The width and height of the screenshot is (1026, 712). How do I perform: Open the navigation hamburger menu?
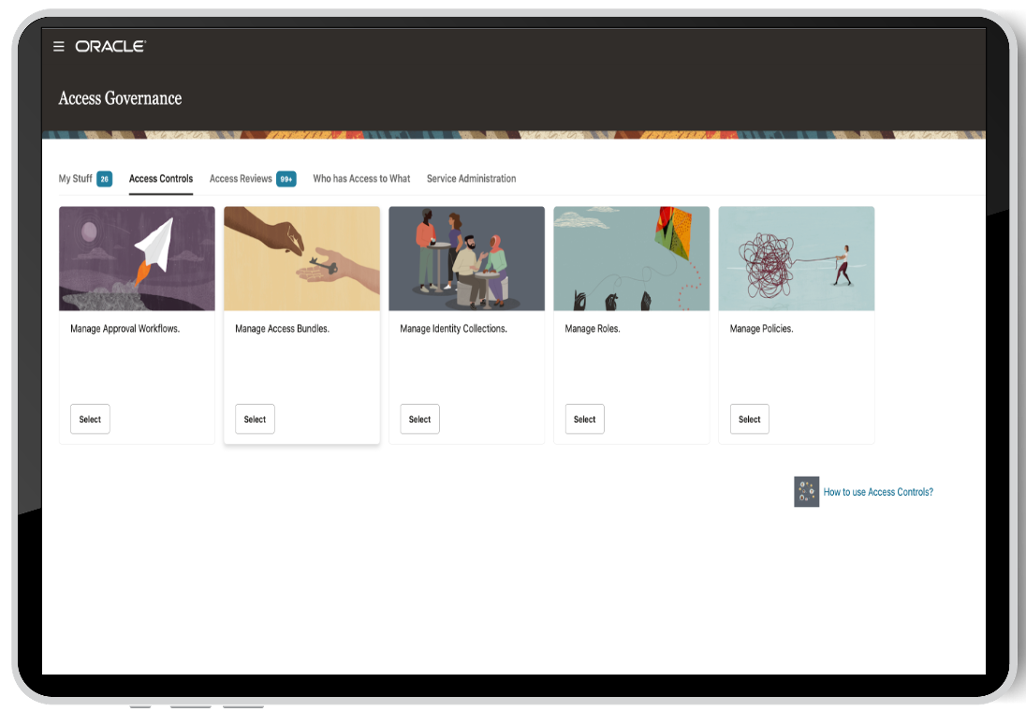(58, 45)
